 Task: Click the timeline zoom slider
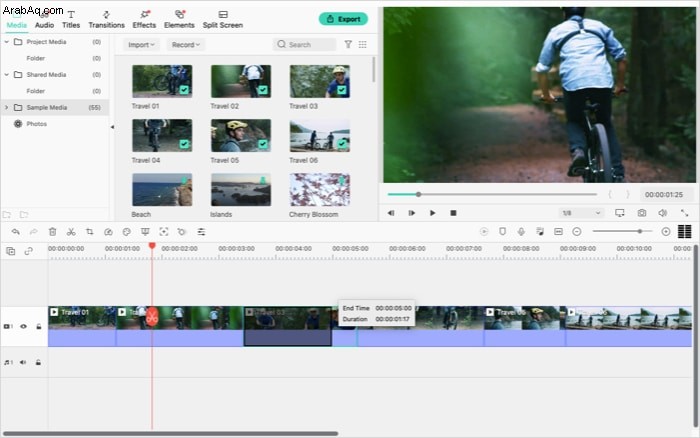tap(622, 231)
